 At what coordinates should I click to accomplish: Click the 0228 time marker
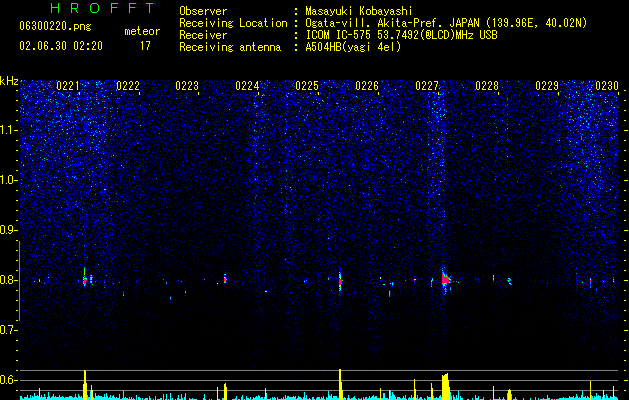pos(487,86)
